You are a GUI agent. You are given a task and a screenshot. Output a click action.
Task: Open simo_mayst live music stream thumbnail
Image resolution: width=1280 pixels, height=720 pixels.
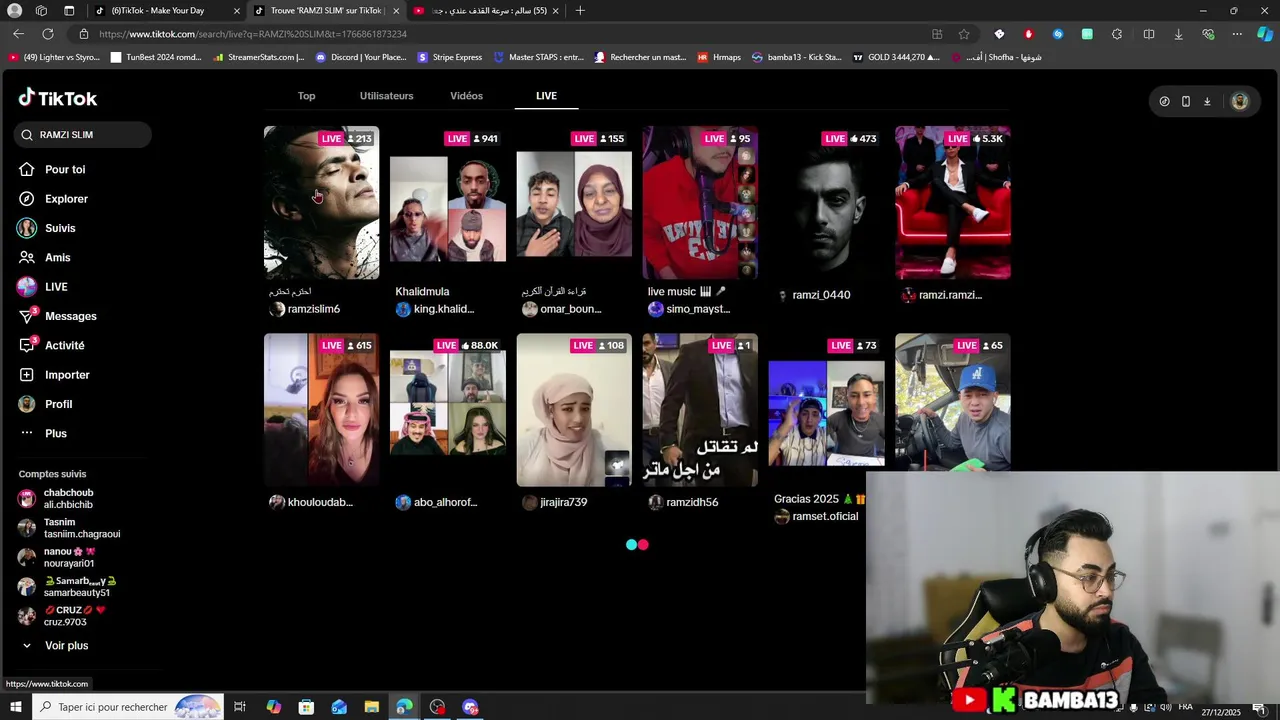click(700, 202)
